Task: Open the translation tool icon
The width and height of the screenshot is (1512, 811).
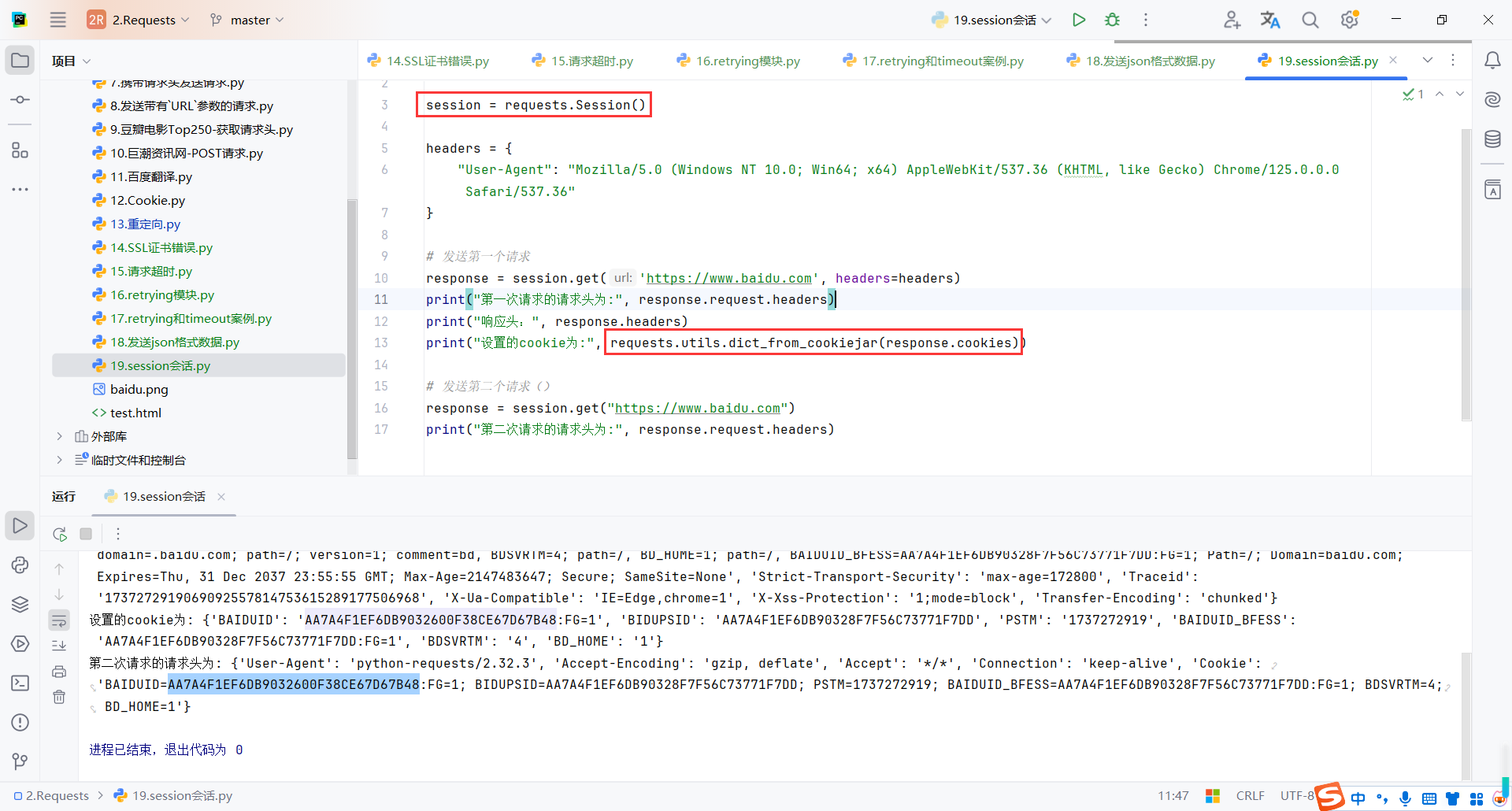Action: pyautogui.click(x=1270, y=20)
